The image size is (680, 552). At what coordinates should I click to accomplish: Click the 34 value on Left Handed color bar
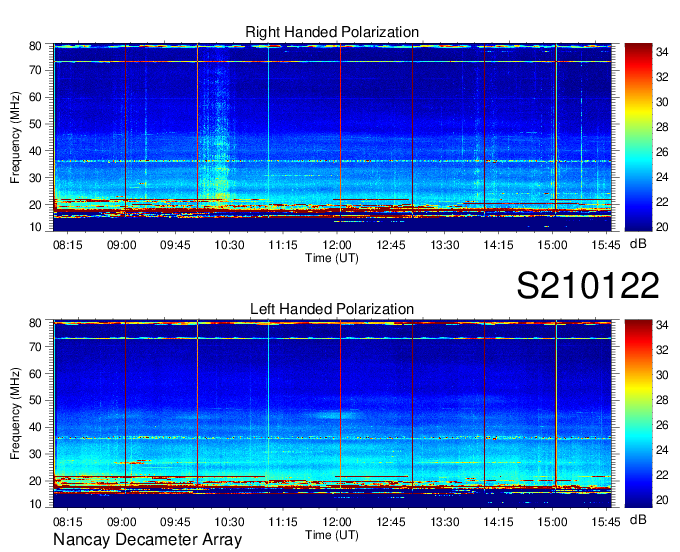pyautogui.click(x=662, y=325)
